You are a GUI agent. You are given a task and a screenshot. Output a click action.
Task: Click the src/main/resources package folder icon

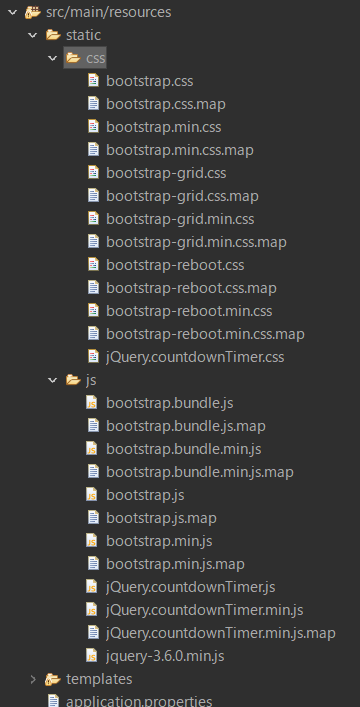[x=33, y=12]
